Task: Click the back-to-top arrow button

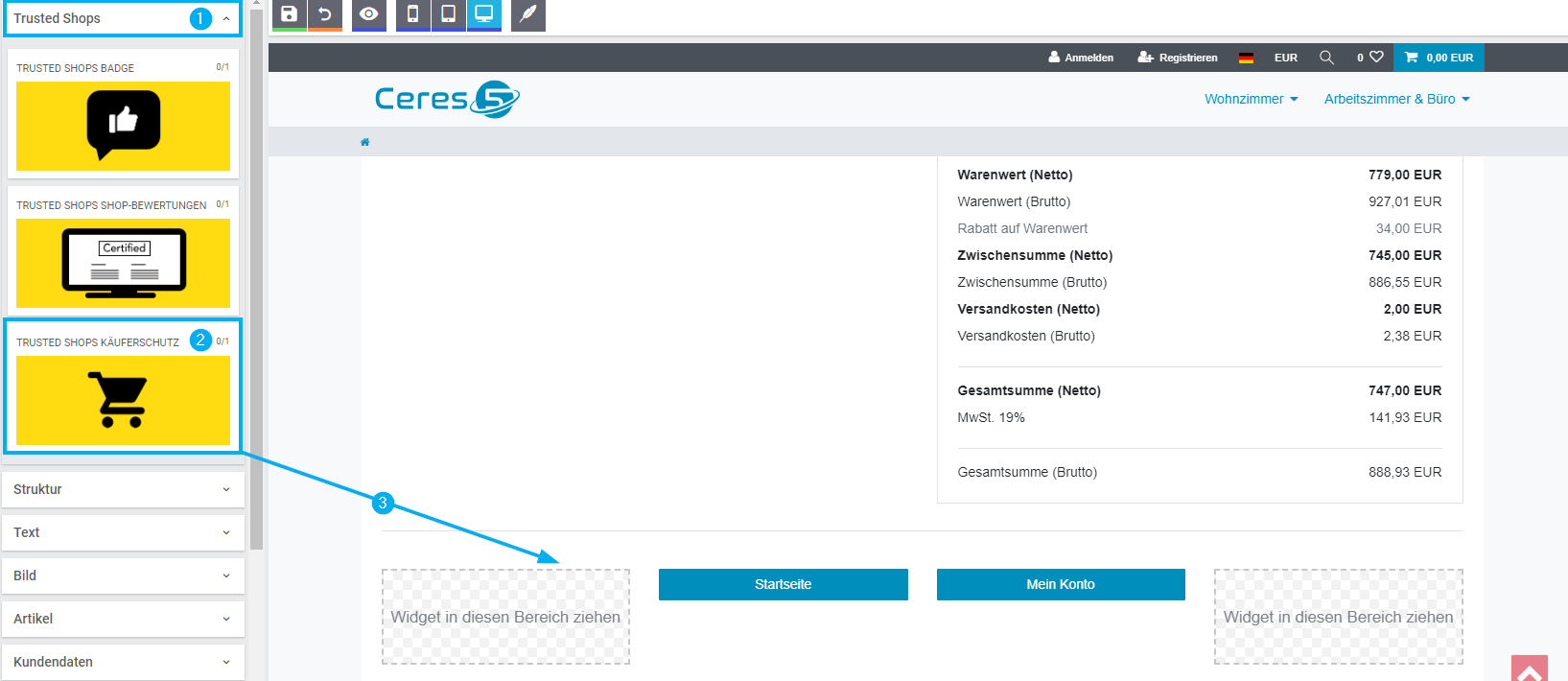Action: pos(1530,669)
